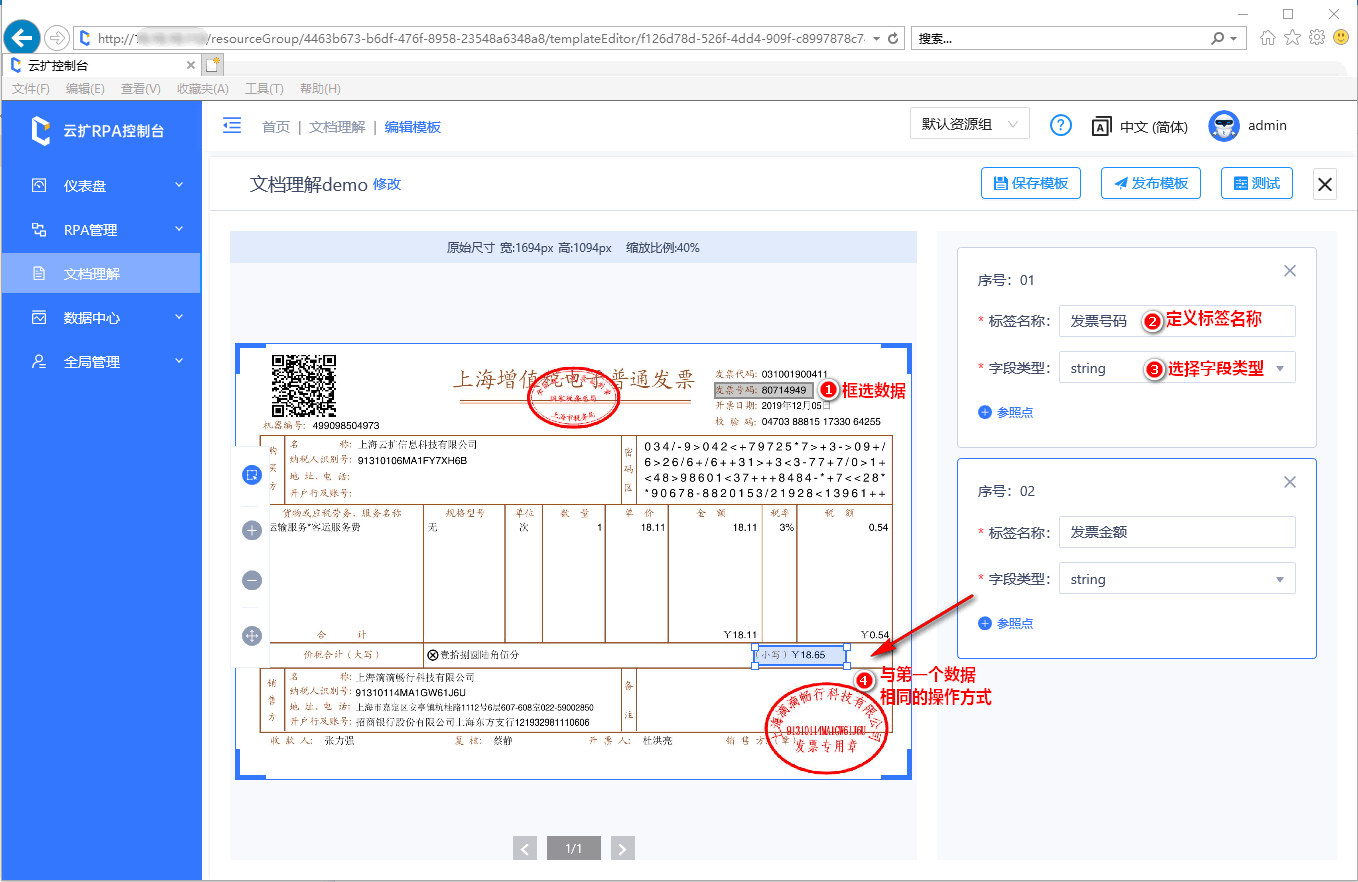This screenshot has width=1358, height=882.
Task: Click the browser forward arrow button
Action: coord(57,38)
